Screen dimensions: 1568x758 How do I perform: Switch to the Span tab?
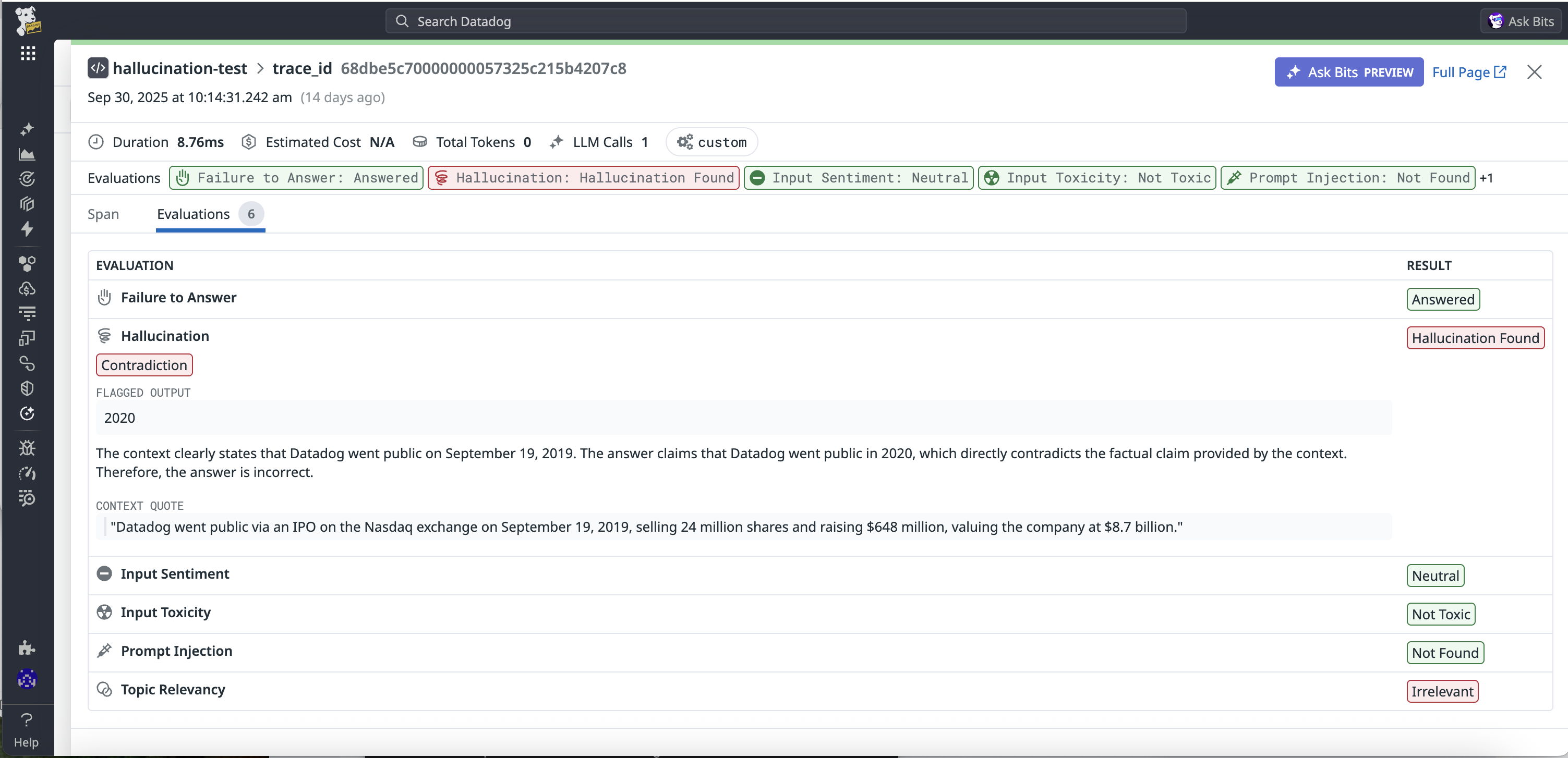point(103,214)
